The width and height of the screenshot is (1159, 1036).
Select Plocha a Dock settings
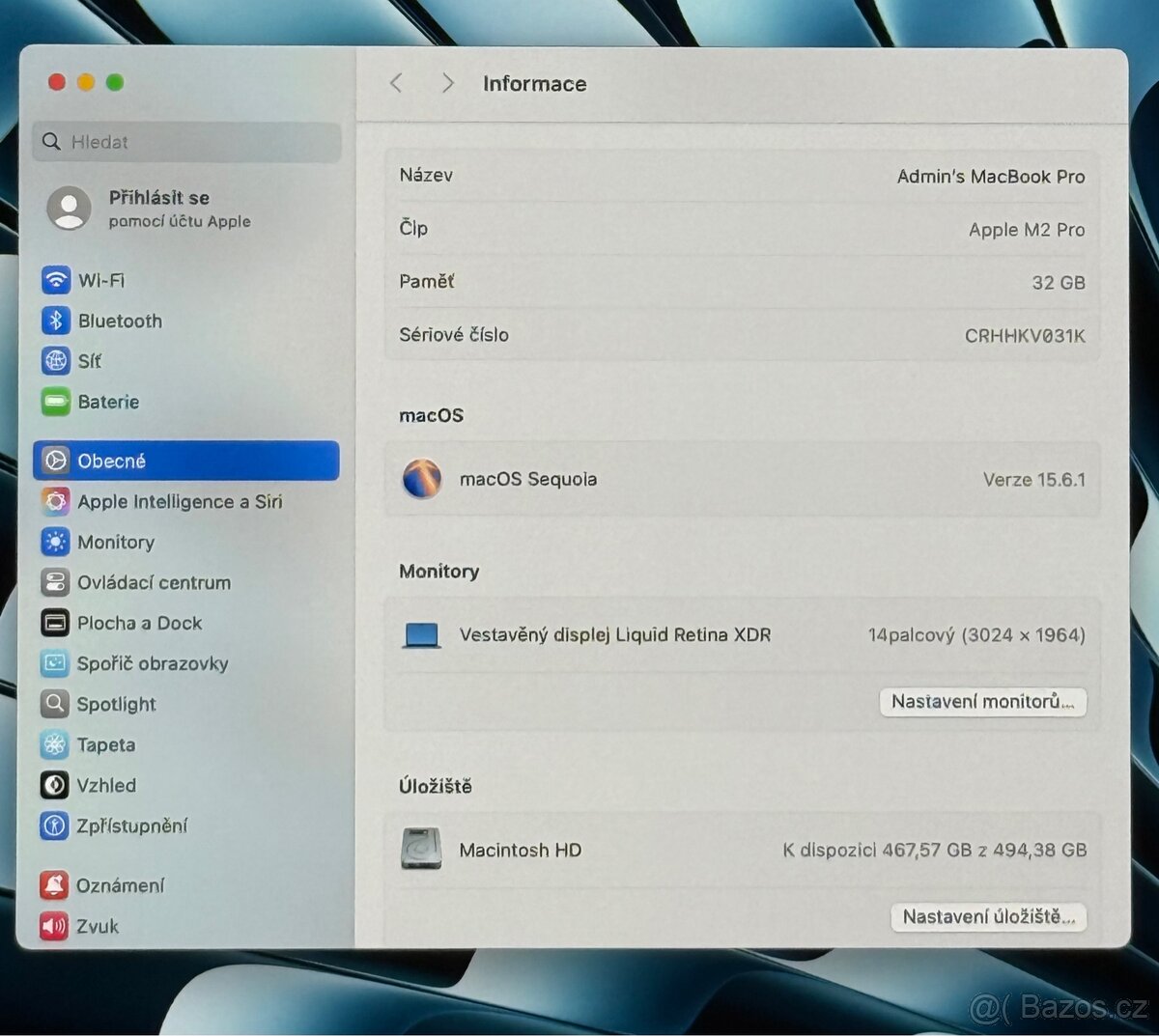click(139, 623)
